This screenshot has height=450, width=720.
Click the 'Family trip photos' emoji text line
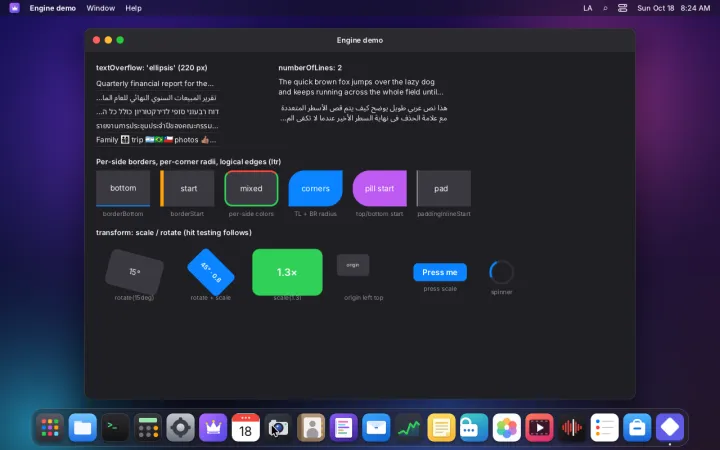[156, 140]
